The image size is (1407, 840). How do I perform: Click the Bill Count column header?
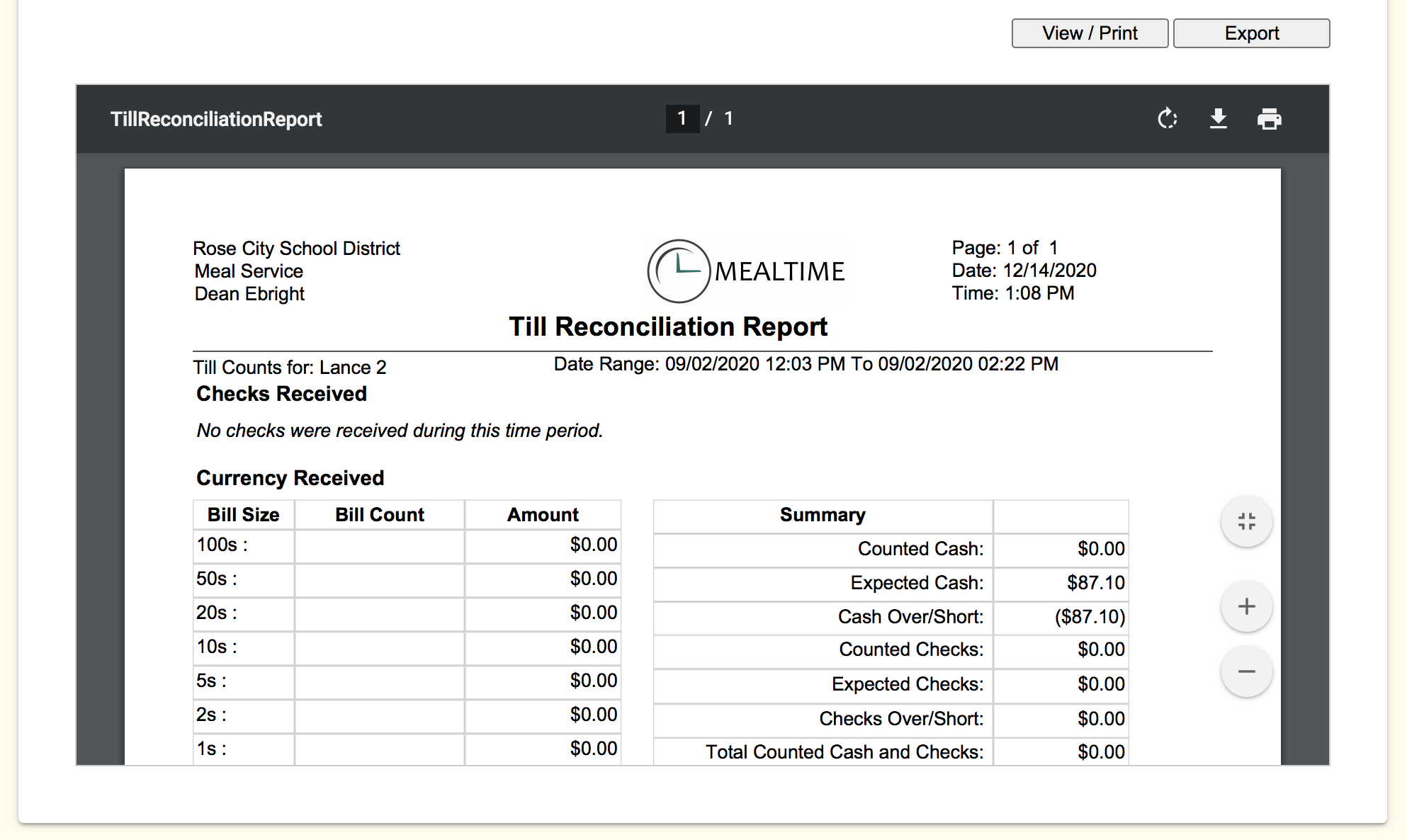pos(379,515)
